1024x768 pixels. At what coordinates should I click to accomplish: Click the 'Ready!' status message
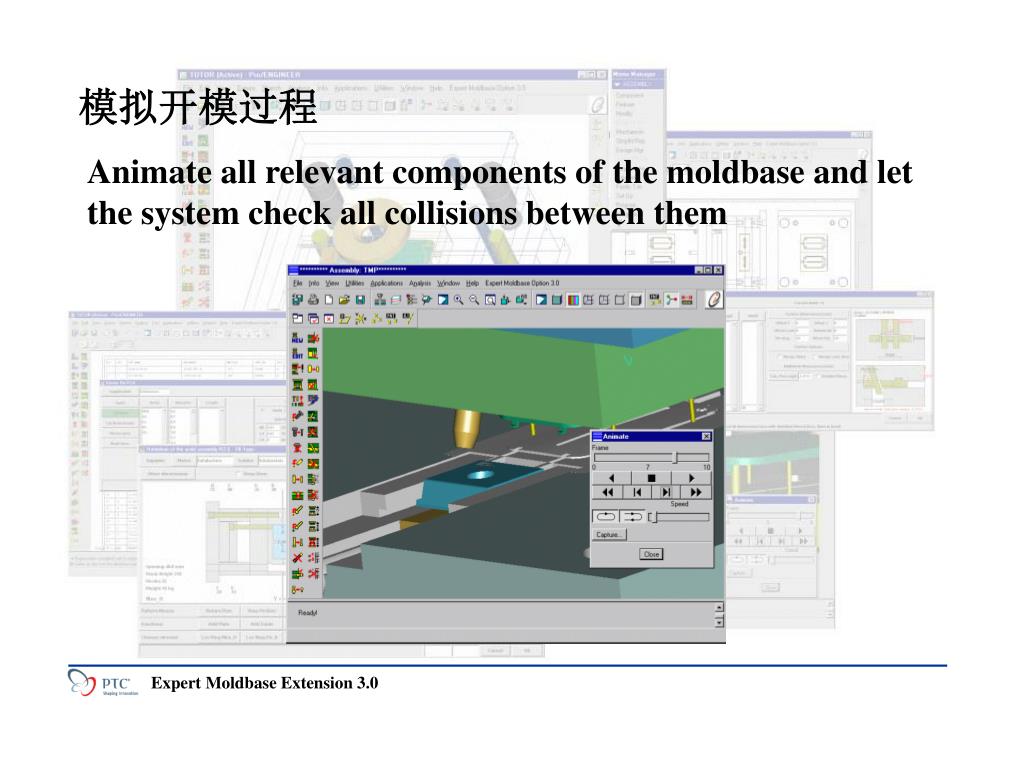pos(308,613)
